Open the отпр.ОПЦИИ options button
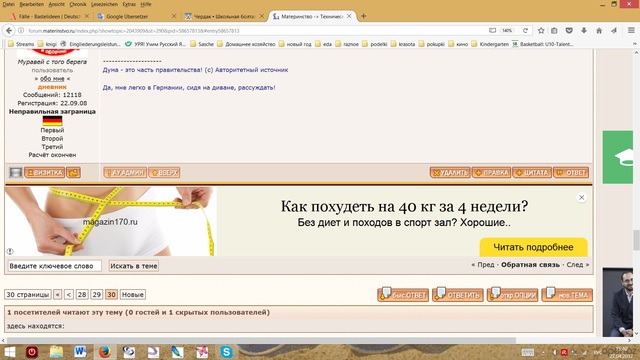 [512, 294]
